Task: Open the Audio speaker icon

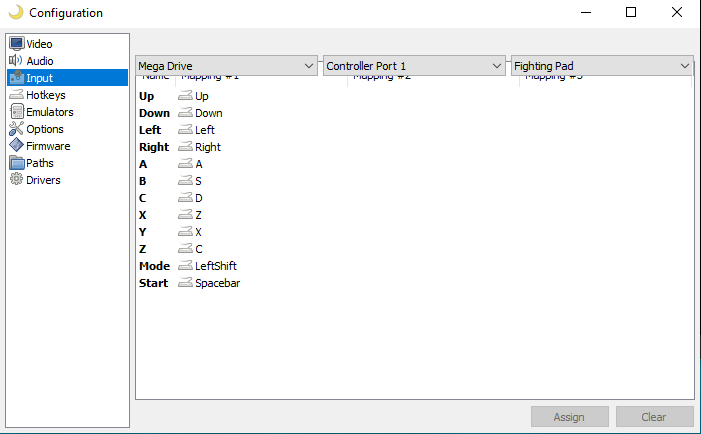Action: point(16,60)
